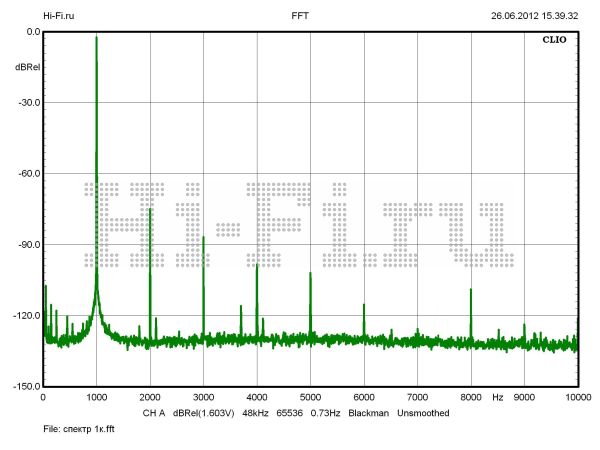Click the CLIO logo in the graph corner
This screenshot has width=600, height=450.
pos(555,41)
